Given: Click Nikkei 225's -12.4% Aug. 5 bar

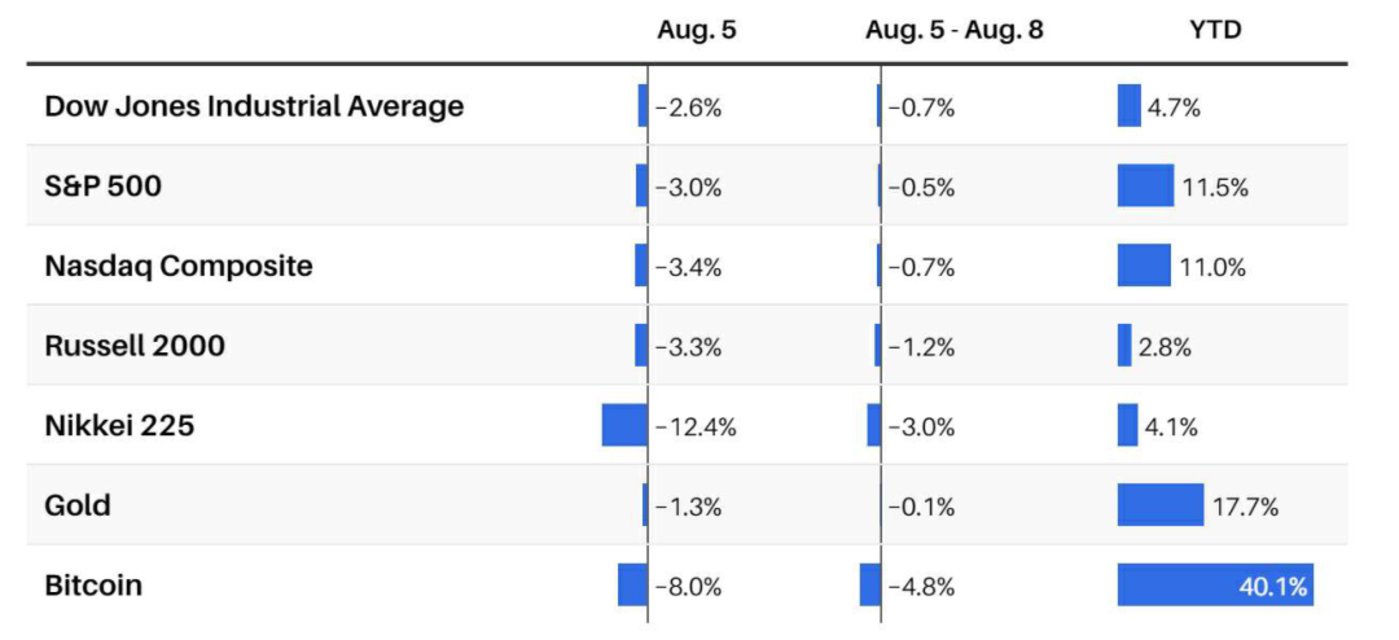Looking at the screenshot, I should (x=625, y=426).
